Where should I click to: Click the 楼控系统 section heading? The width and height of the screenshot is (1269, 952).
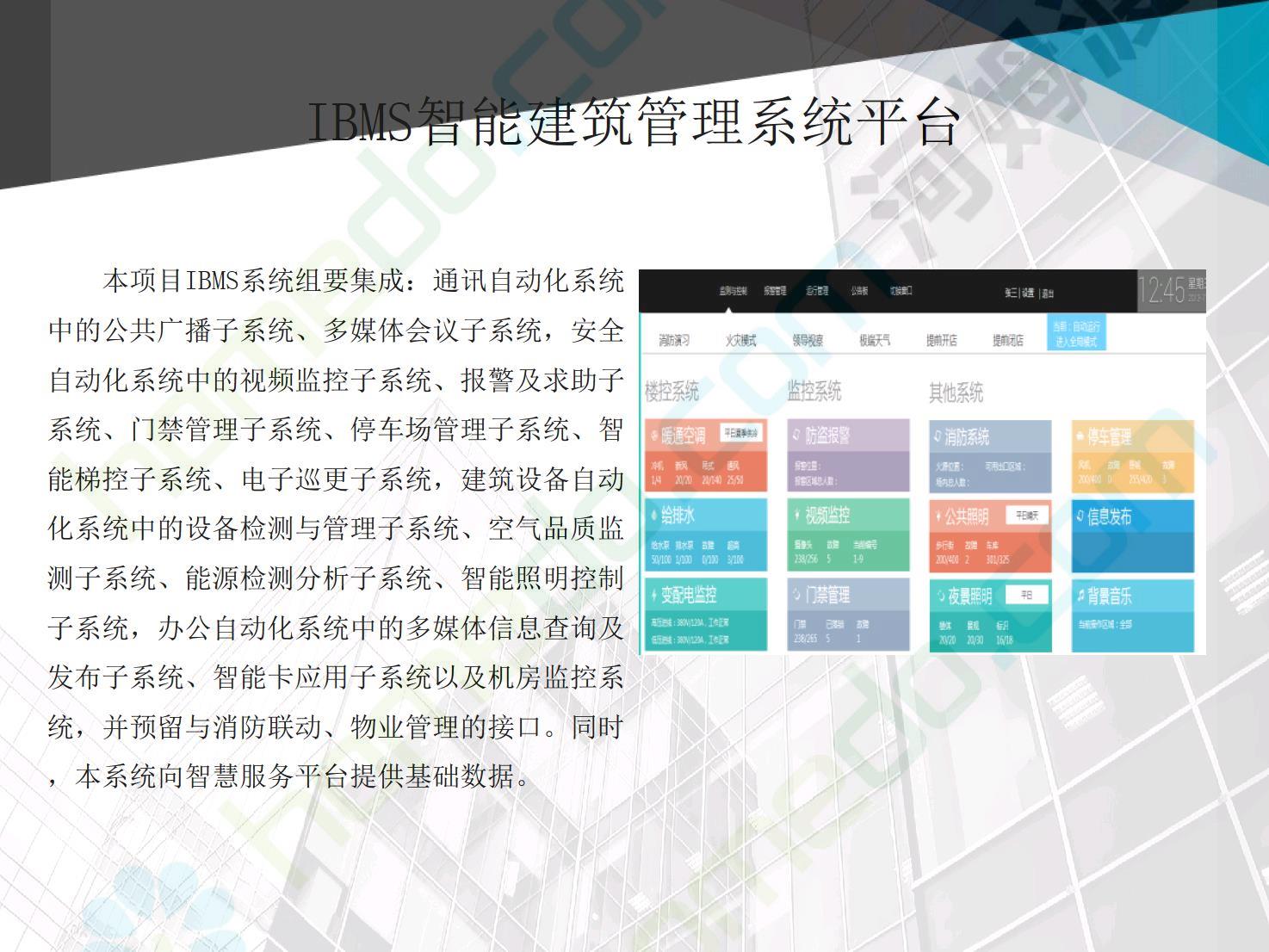(672, 392)
